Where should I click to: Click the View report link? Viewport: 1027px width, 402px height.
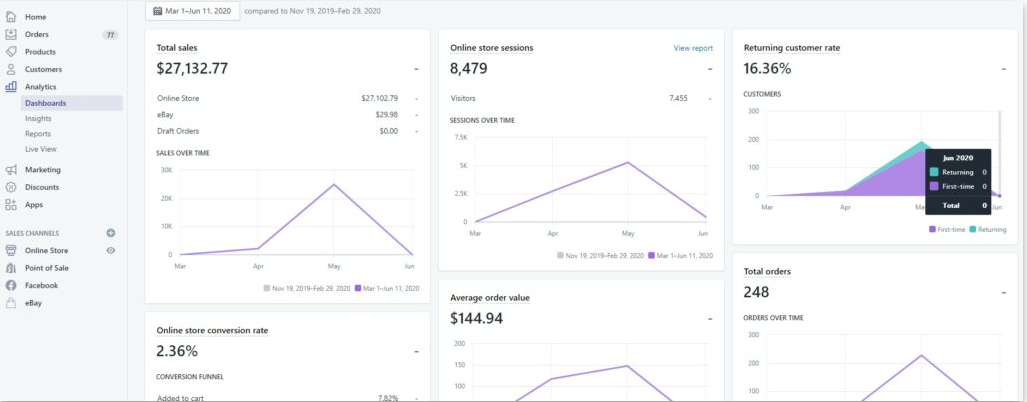693,48
